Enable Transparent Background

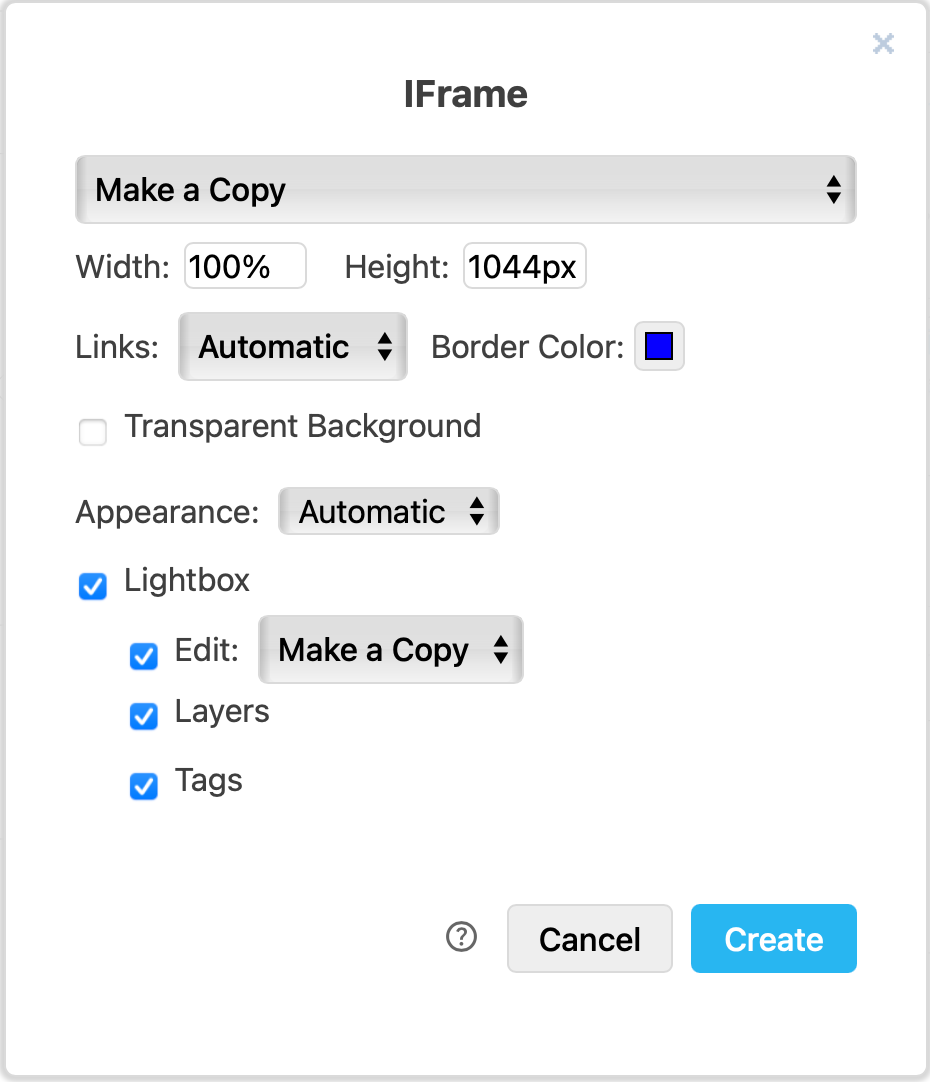(92, 432)
